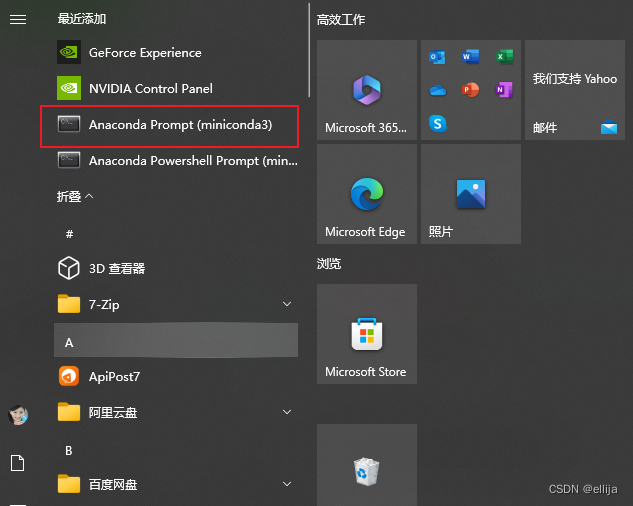Screen dimensions: 633x506
Task: Open the Yahoo 邮件 mail tile
Action: click(x=574, y=91)
